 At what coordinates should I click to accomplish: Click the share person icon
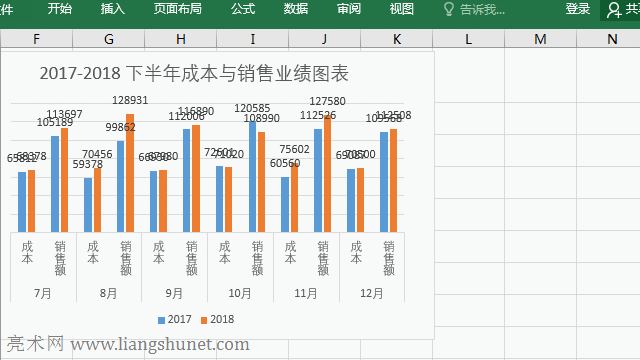613,10
